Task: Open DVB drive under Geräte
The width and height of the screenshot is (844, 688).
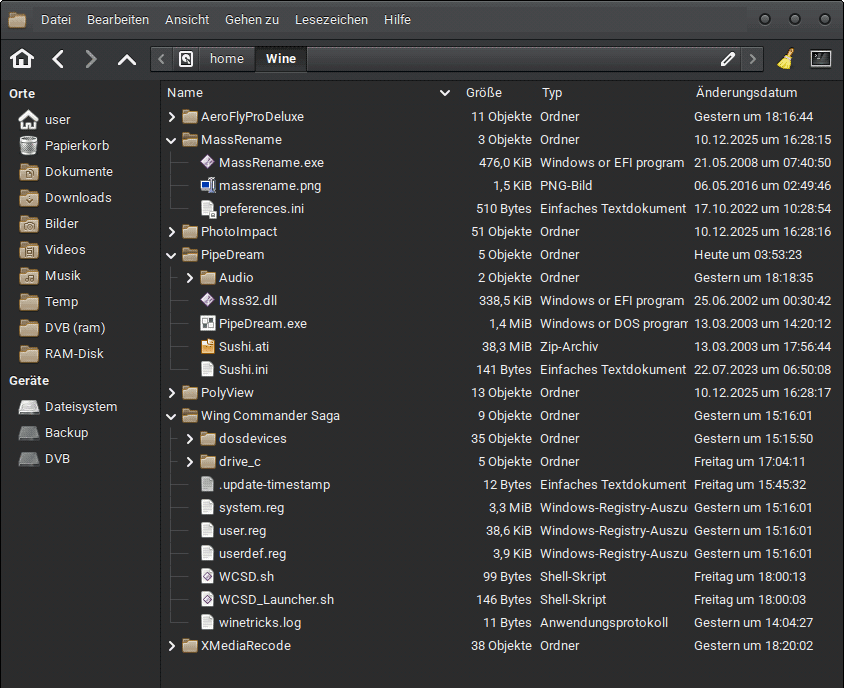Action: (44, 459)
